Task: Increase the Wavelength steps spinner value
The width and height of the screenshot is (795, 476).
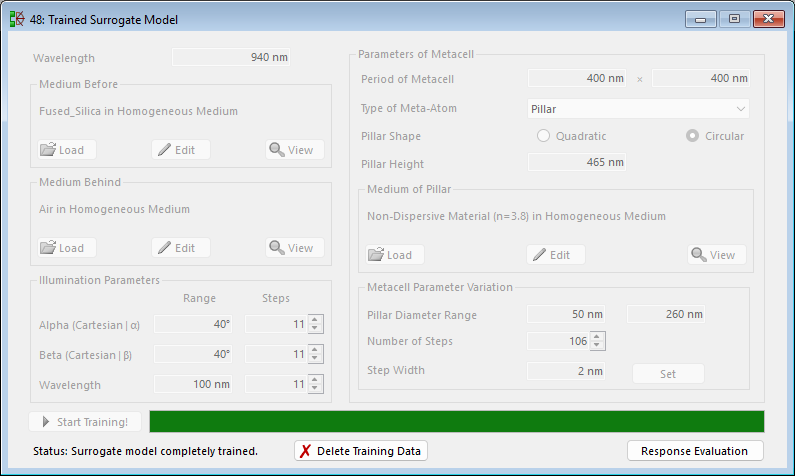Action: [x=316, y=380]
